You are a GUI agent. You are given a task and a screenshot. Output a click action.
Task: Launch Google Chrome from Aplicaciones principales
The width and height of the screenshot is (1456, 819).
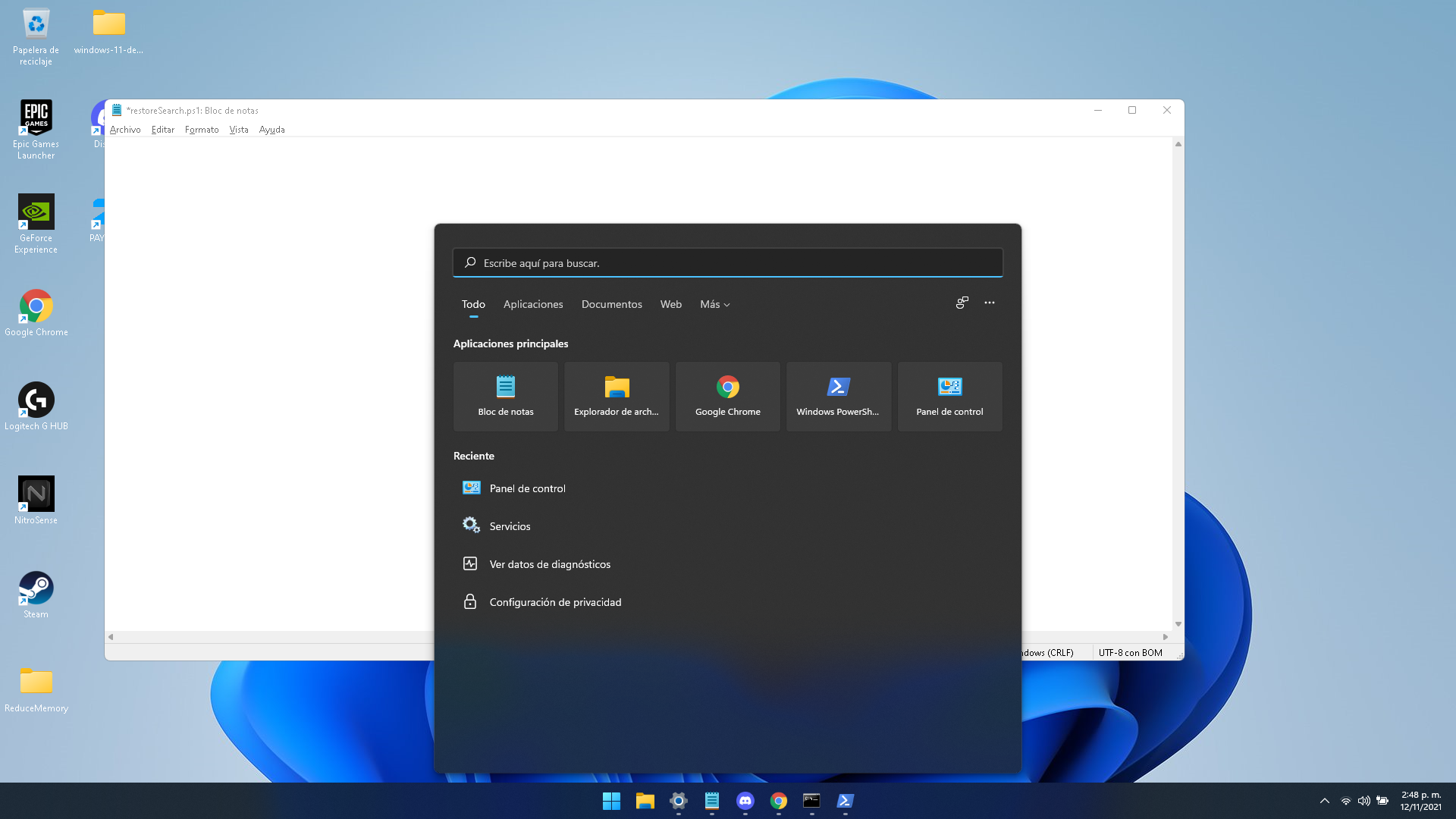[x=727, y=396]
